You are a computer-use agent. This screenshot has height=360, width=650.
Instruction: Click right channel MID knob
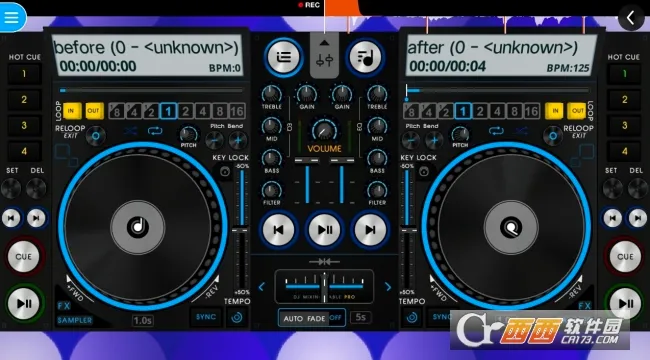point(377,126)
